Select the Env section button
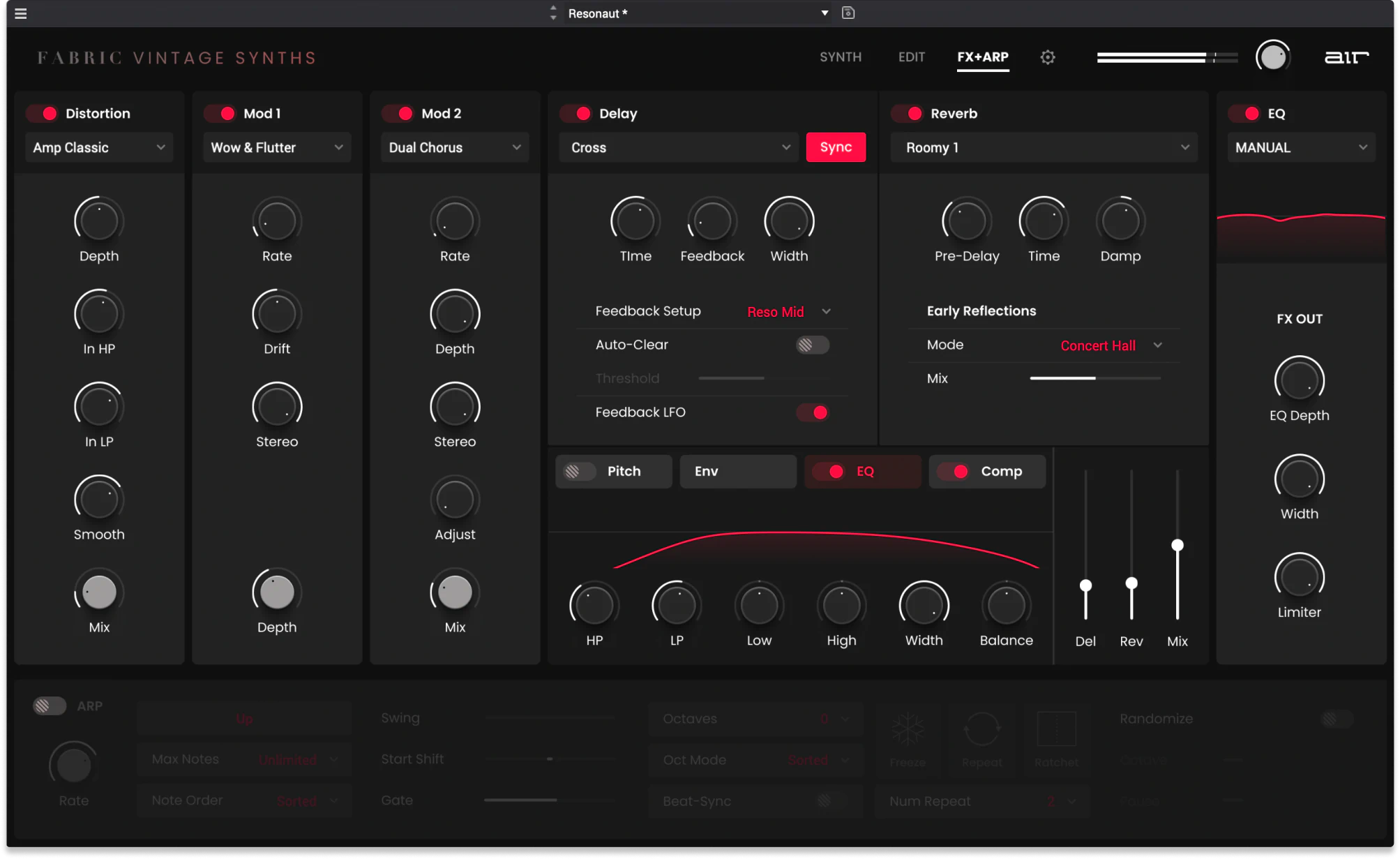This screenshot has height=859, width=1400. [x=737, y=471]
